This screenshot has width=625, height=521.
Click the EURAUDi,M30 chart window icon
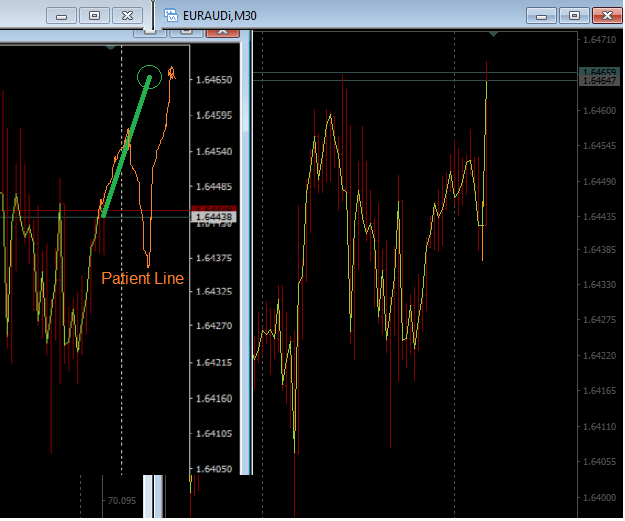171,16
